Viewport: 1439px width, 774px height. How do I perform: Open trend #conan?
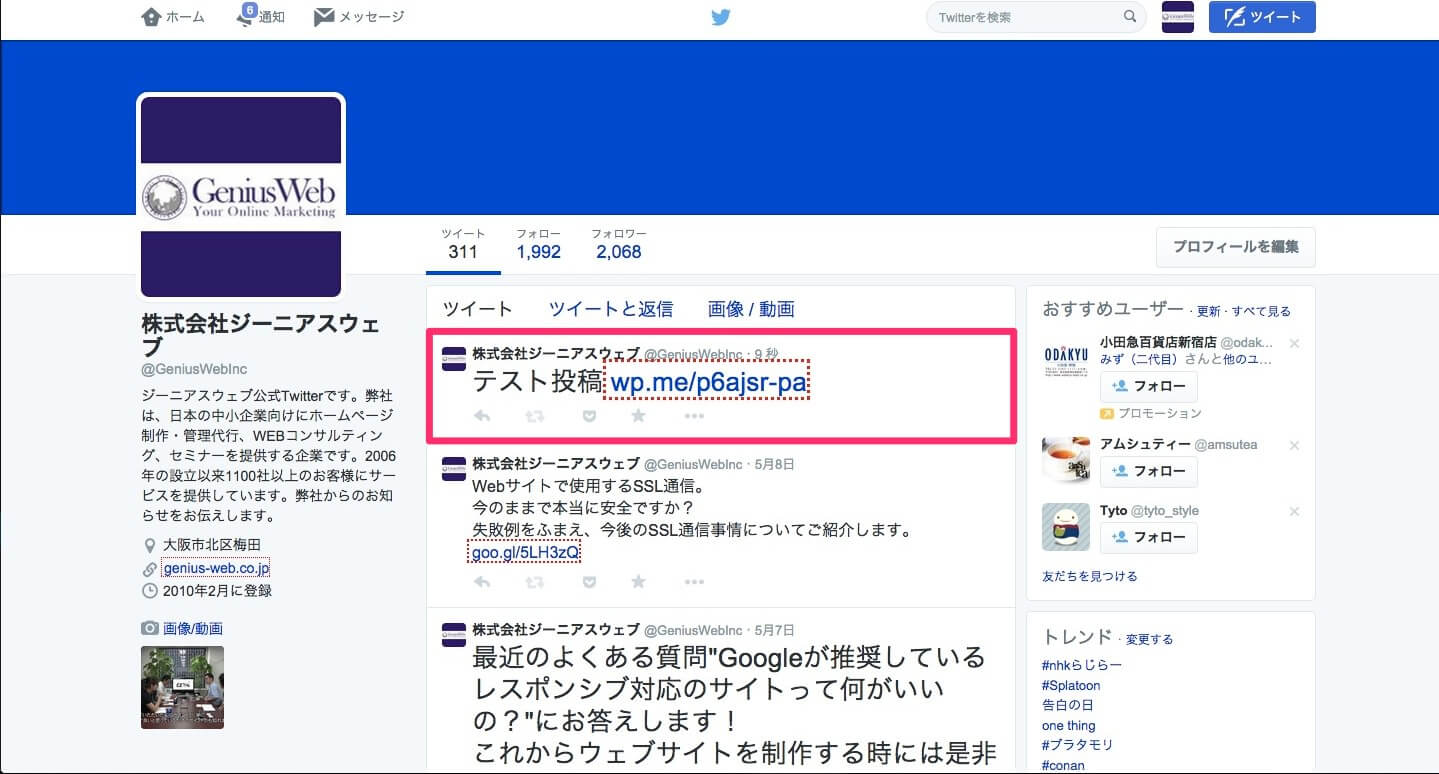click(1065, 765)
